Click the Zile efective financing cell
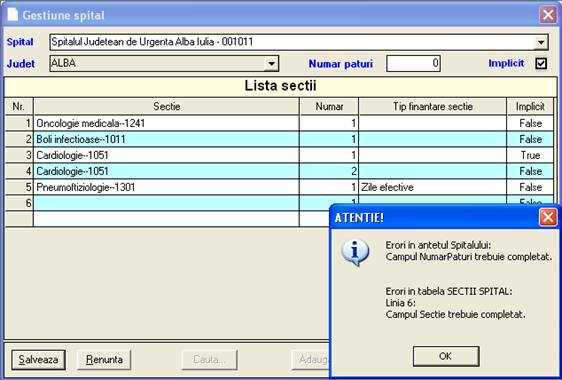The image size is (562, 380). (x=433, y=187)
